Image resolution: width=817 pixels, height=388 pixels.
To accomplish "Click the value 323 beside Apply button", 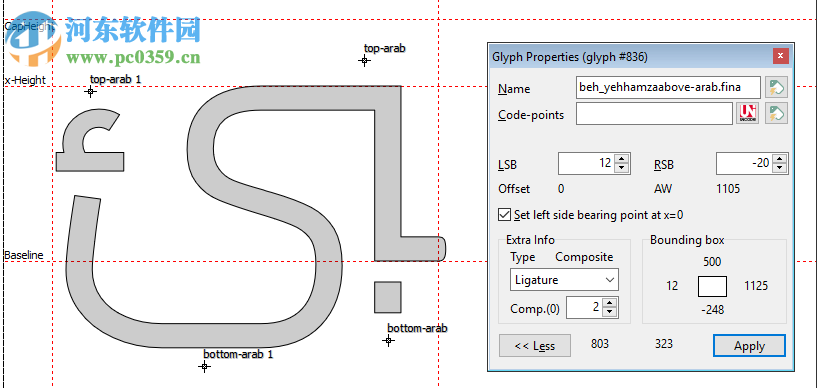I will tap(664, 344).
